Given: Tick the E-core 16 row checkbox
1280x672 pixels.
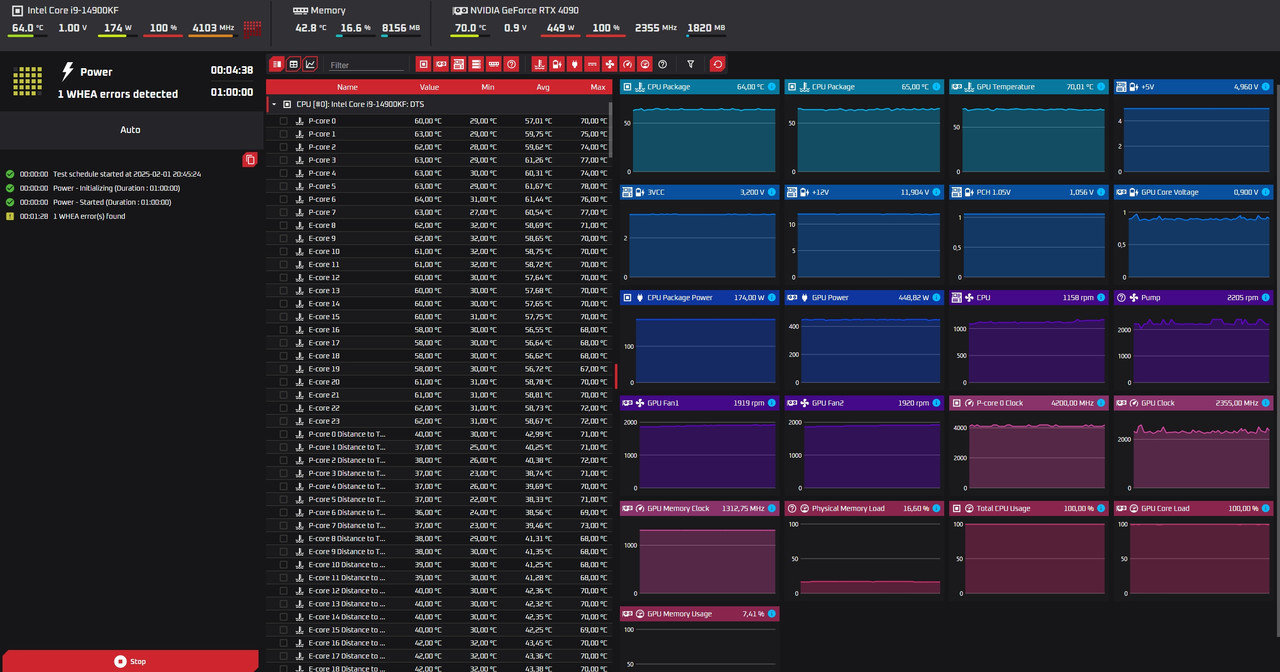Looking at the screenshot, I should click(x=284, y=329).
